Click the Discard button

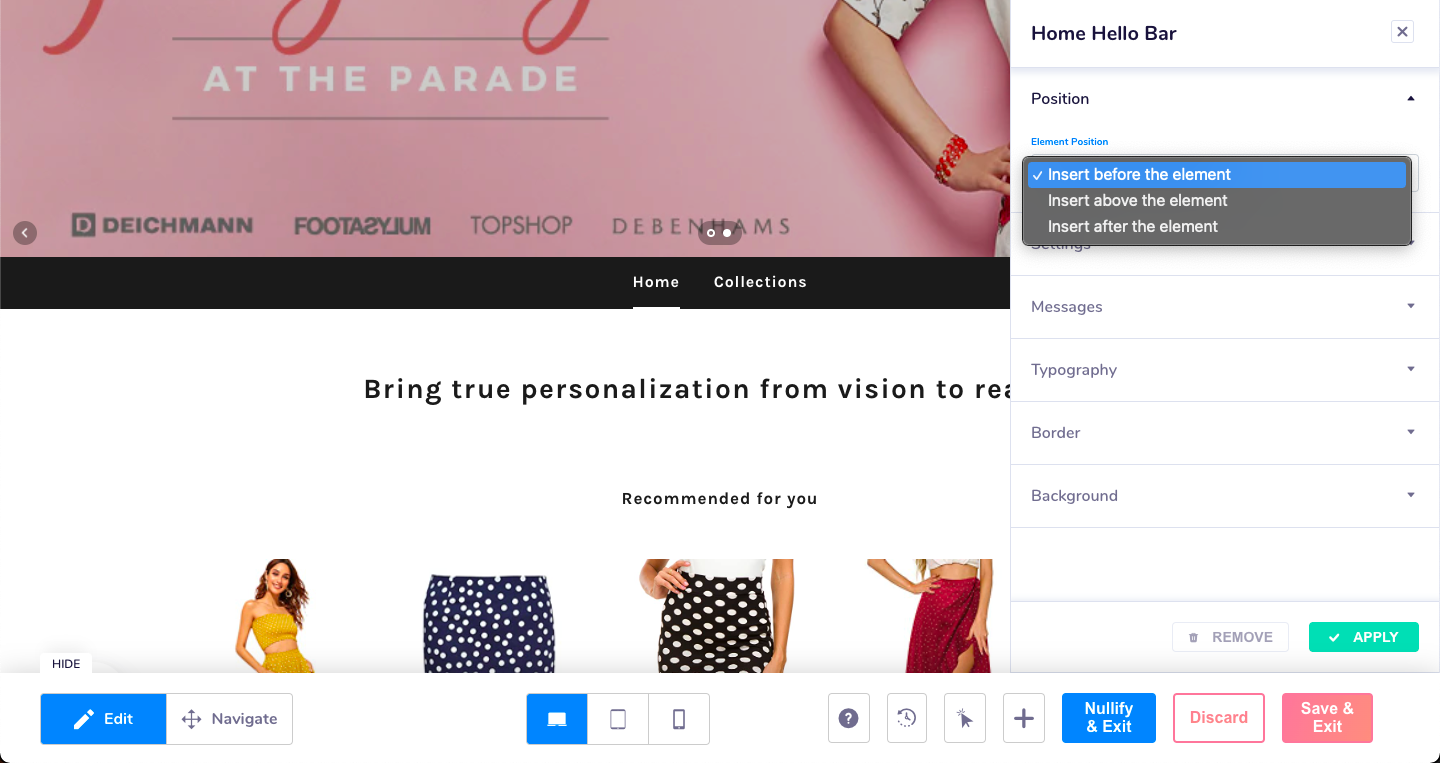point(1219,718)
